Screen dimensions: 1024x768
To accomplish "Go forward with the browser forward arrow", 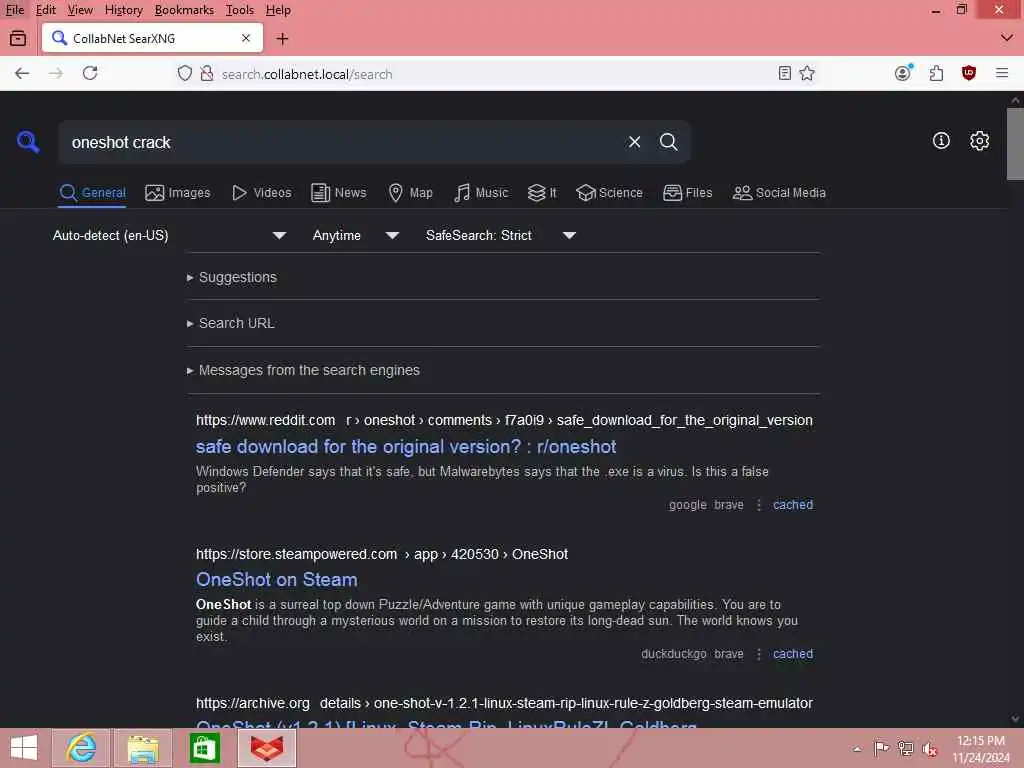I will (56, 73).
